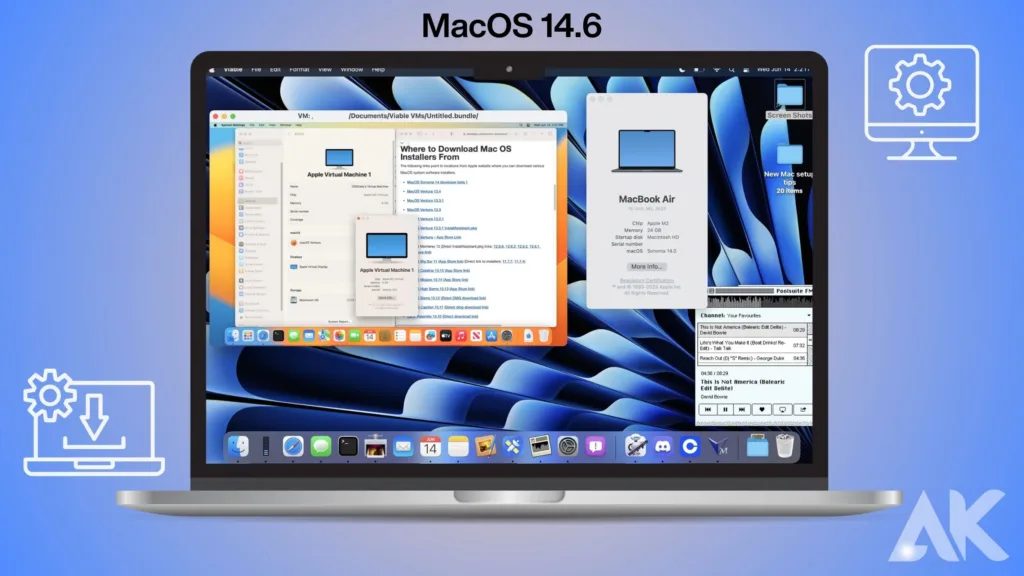Favourite the current track with the heart
The height and width of the screenshot is (576, 1024).
[x=761, y=409]
